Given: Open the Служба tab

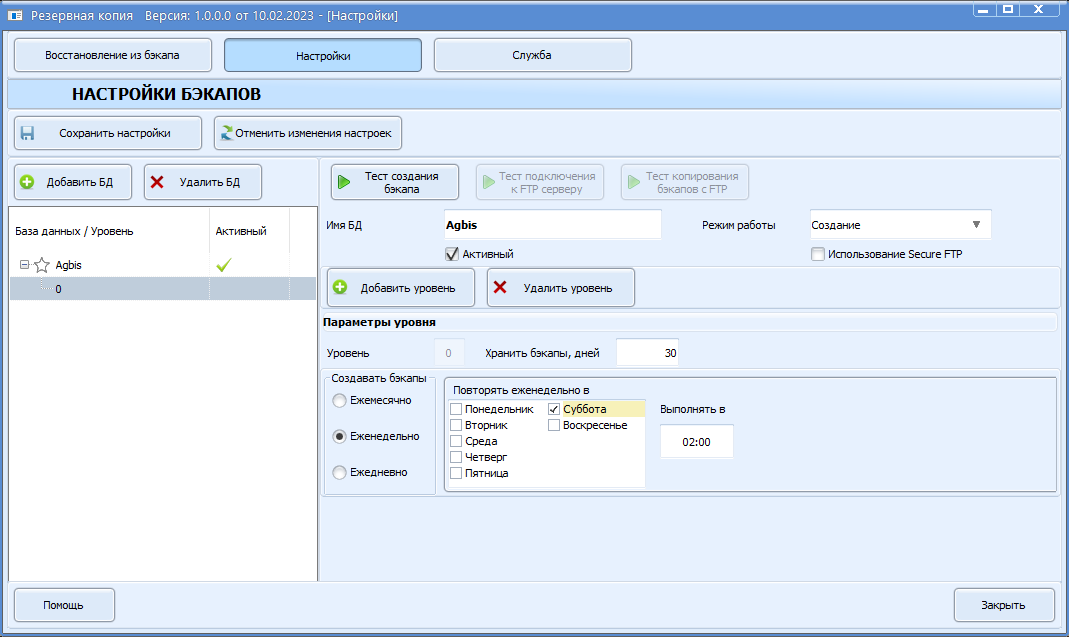Looking at the screenshot, I should click(x=532, y=55).
